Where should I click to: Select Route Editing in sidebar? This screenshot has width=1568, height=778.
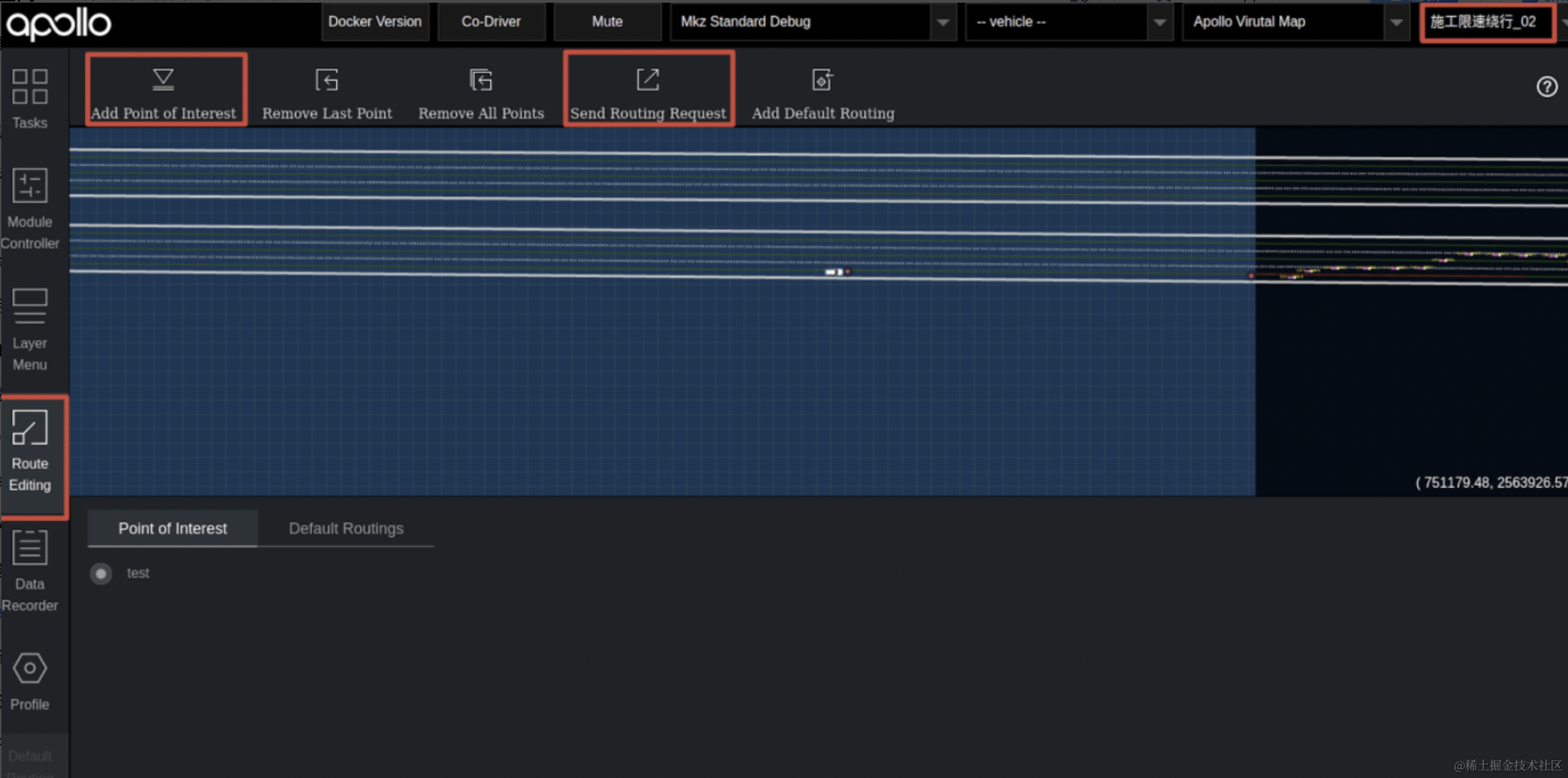click(30, 451)
